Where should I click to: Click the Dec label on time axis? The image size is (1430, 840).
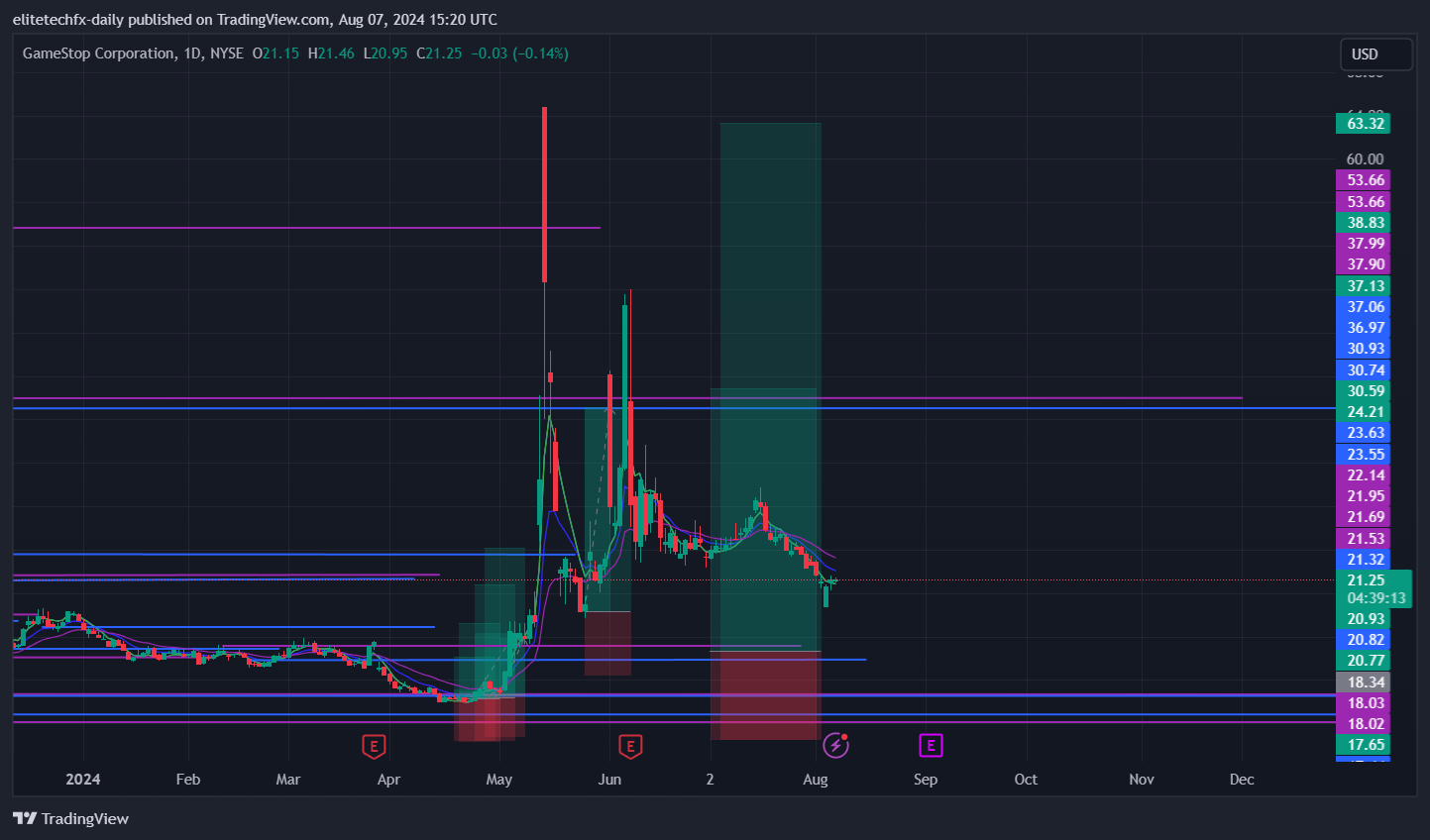(1242, 780)
